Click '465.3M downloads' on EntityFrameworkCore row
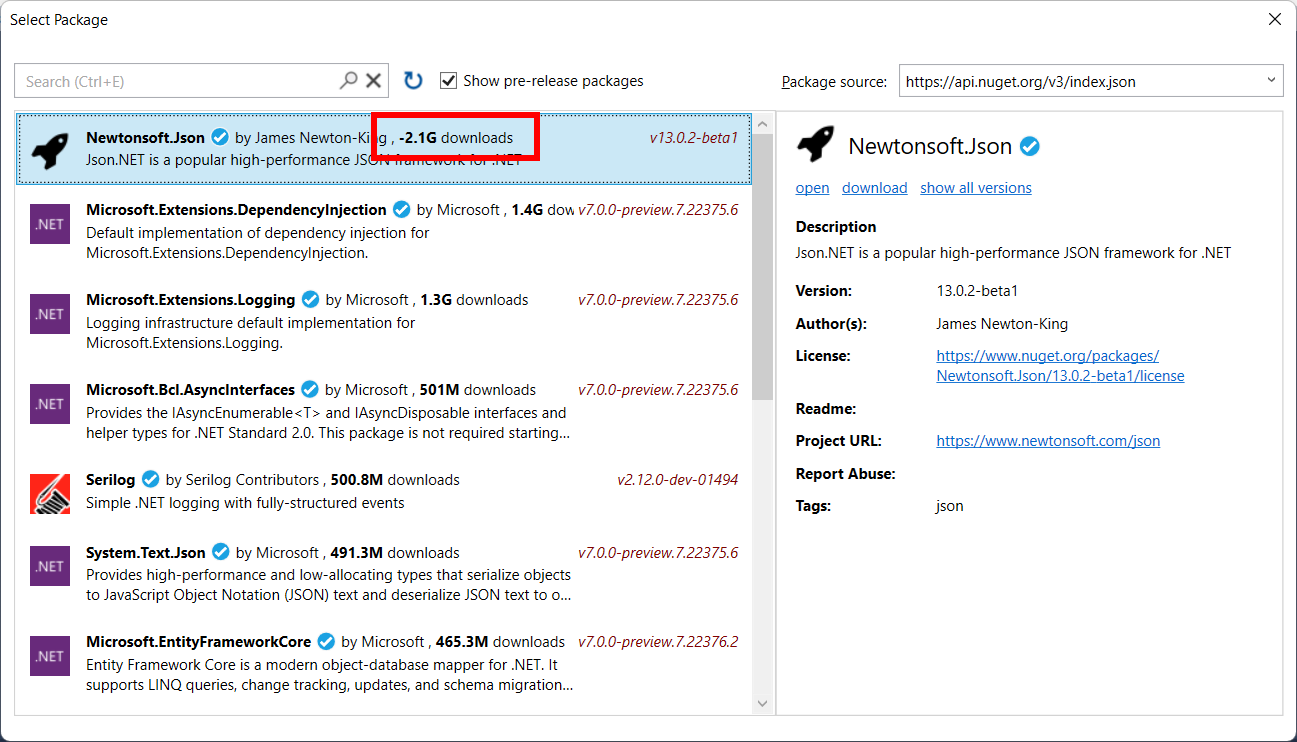 (500, 642)
